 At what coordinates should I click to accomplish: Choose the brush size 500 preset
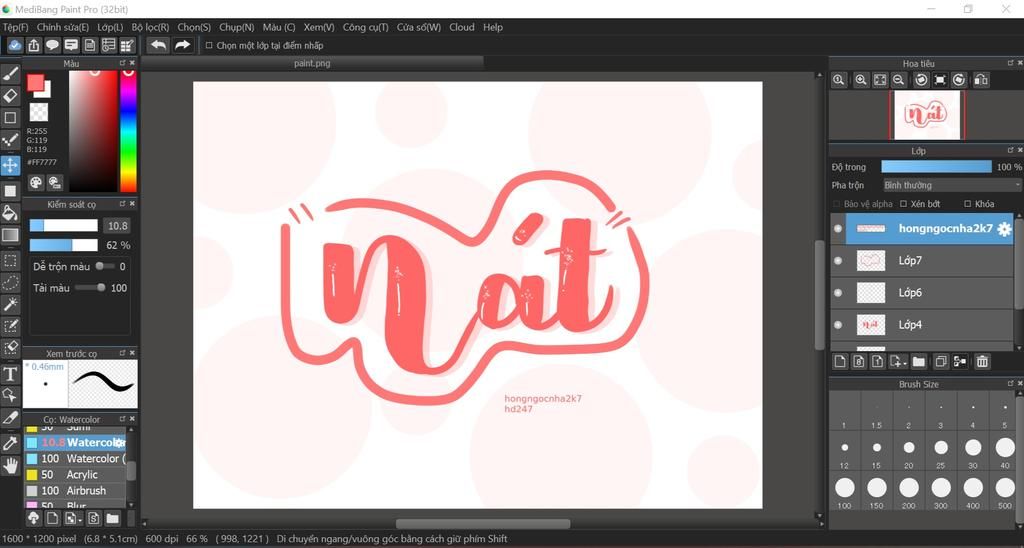coord(1005,492)
